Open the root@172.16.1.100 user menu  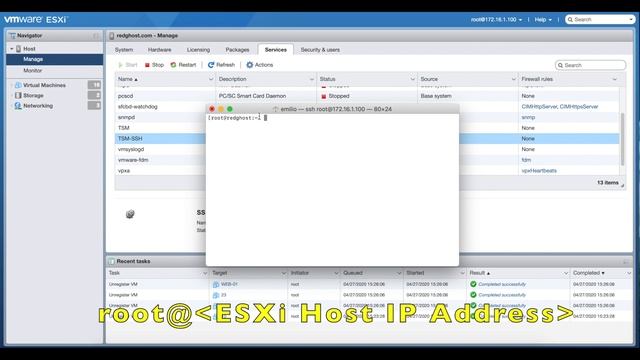[x=496, y=20]
